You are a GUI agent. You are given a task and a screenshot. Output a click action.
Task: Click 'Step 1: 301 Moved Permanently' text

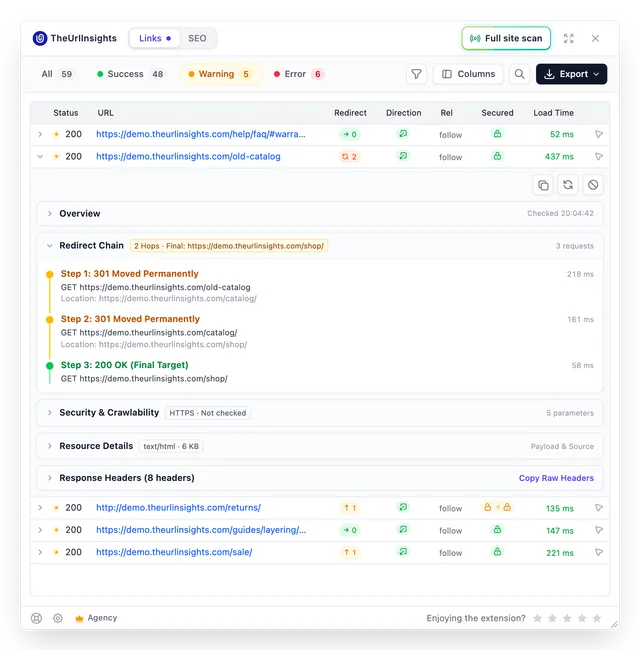tap(129, 274)
